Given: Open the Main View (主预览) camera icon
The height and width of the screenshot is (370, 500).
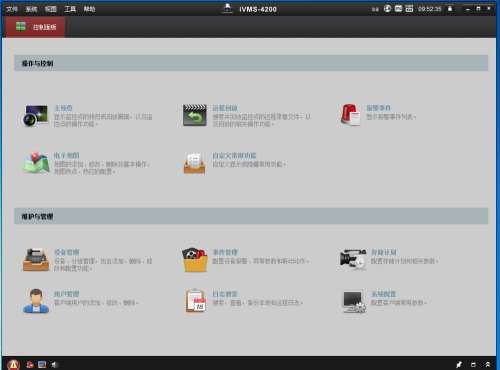Looking at the screenshot, I should pos(36,115).
